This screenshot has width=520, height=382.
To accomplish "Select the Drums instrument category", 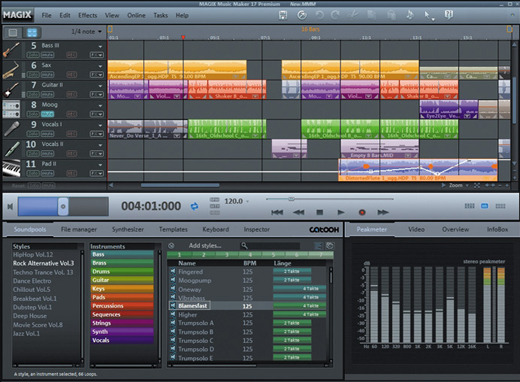I will [122, 271].
